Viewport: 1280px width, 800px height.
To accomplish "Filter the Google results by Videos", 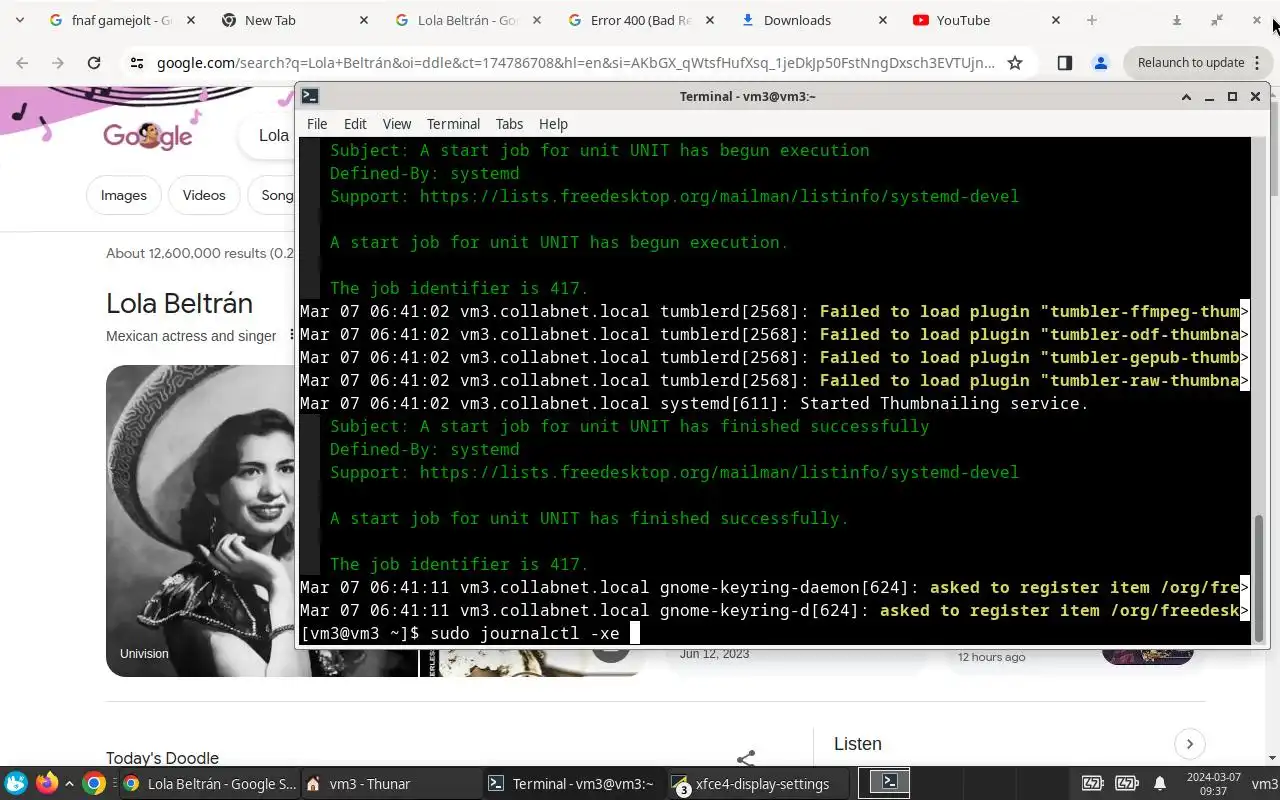I will coord(204,195).
